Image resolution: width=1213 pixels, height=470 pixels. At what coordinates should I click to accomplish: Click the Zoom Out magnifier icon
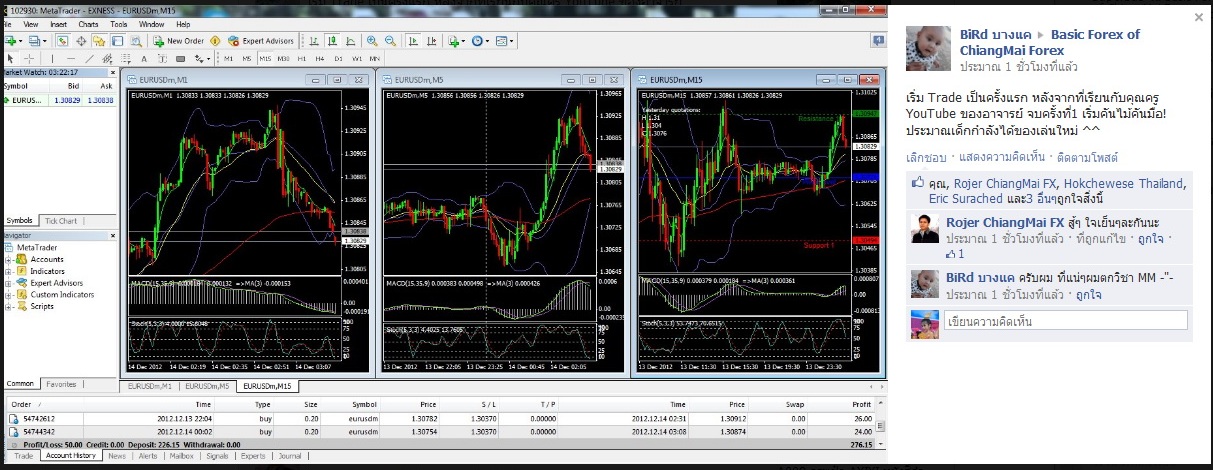pos(390,41)
